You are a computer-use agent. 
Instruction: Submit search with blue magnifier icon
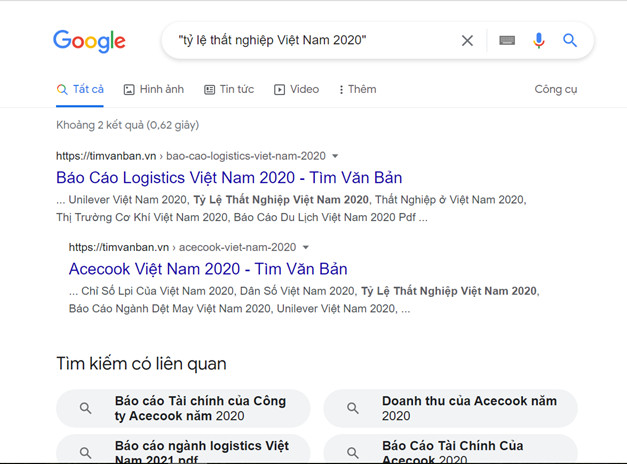pyautogui.click(x=570, y=40)
